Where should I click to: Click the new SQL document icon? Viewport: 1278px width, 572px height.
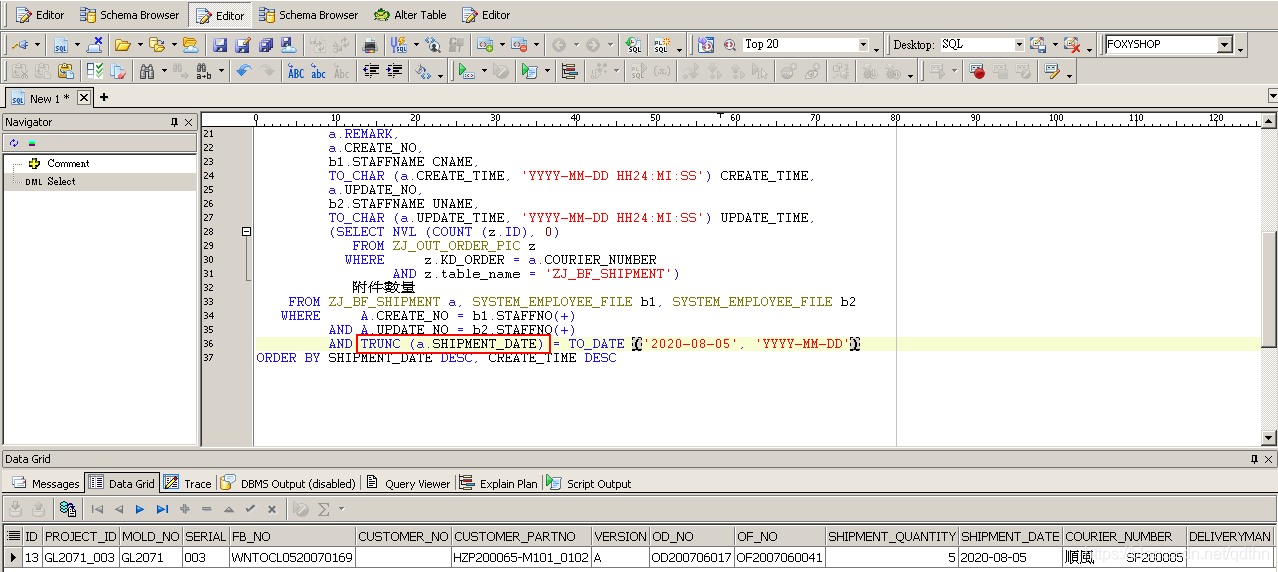[x=61, y=45]
